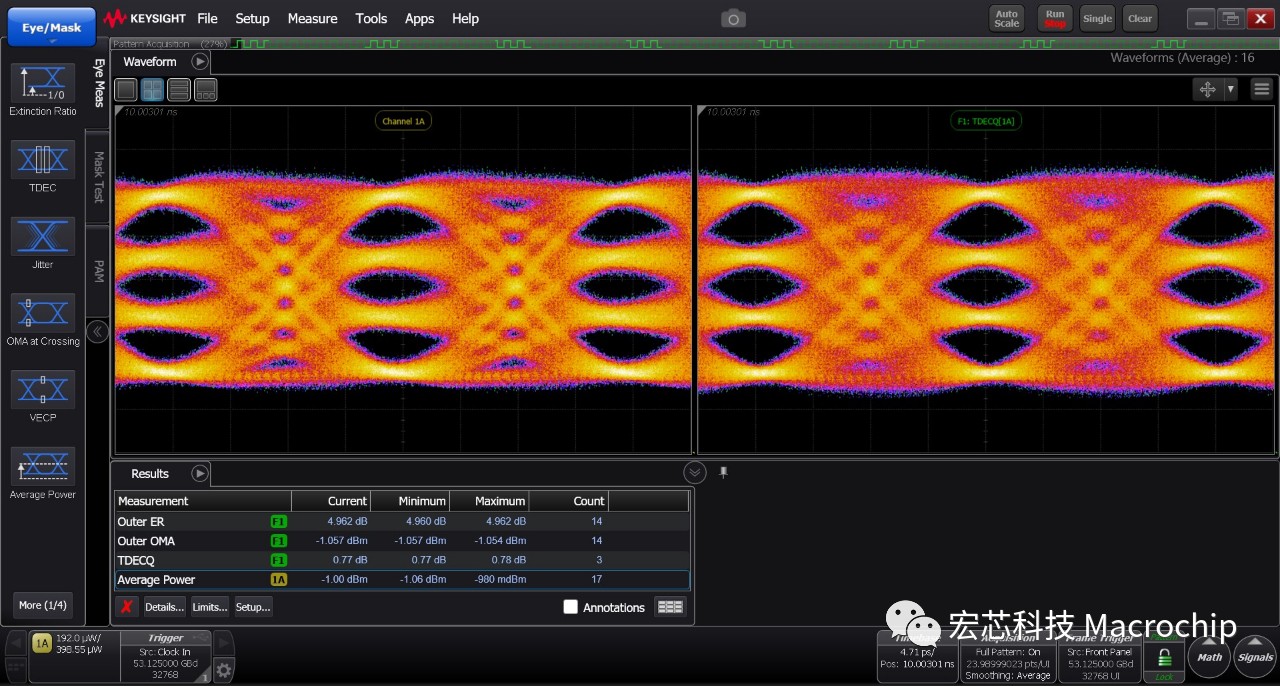
Task: Open the Measure menu
Action: coord(312,18)
